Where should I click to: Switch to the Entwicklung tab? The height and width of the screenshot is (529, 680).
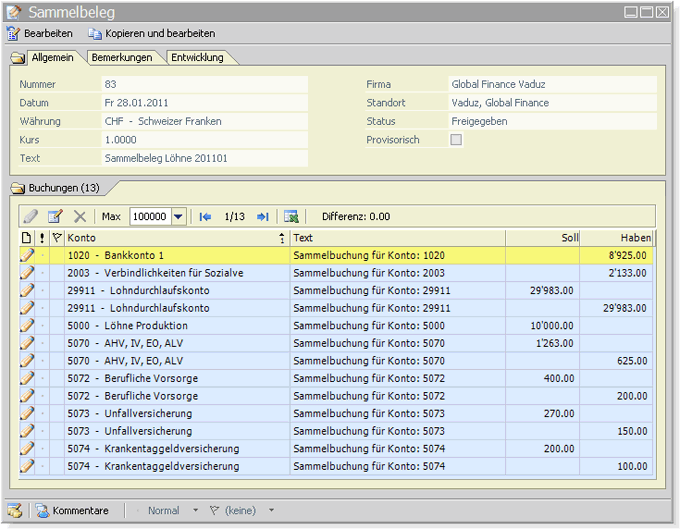click(197, 57)
